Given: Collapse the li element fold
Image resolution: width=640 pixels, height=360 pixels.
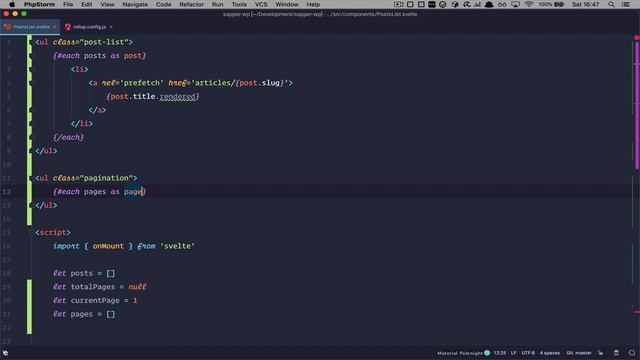Looking at the screenshot, I should tap(30, 69).
